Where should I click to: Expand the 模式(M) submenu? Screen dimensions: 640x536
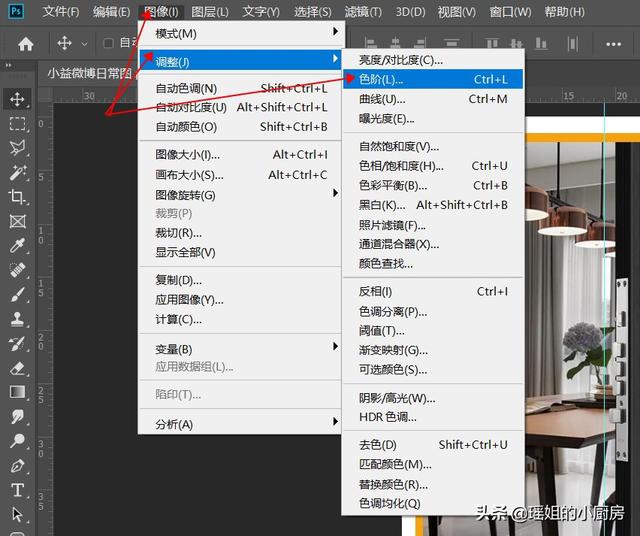[241, 33]
